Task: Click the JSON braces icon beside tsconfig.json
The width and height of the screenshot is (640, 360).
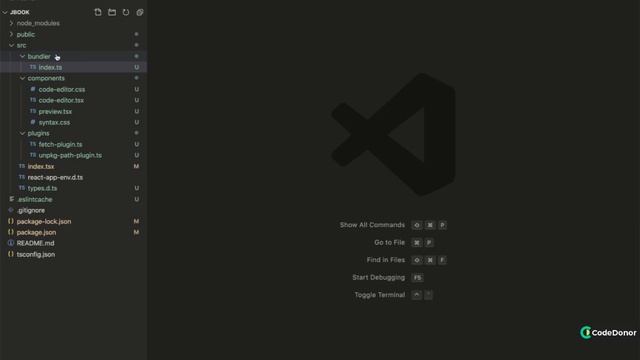Action: coord(11,254)
